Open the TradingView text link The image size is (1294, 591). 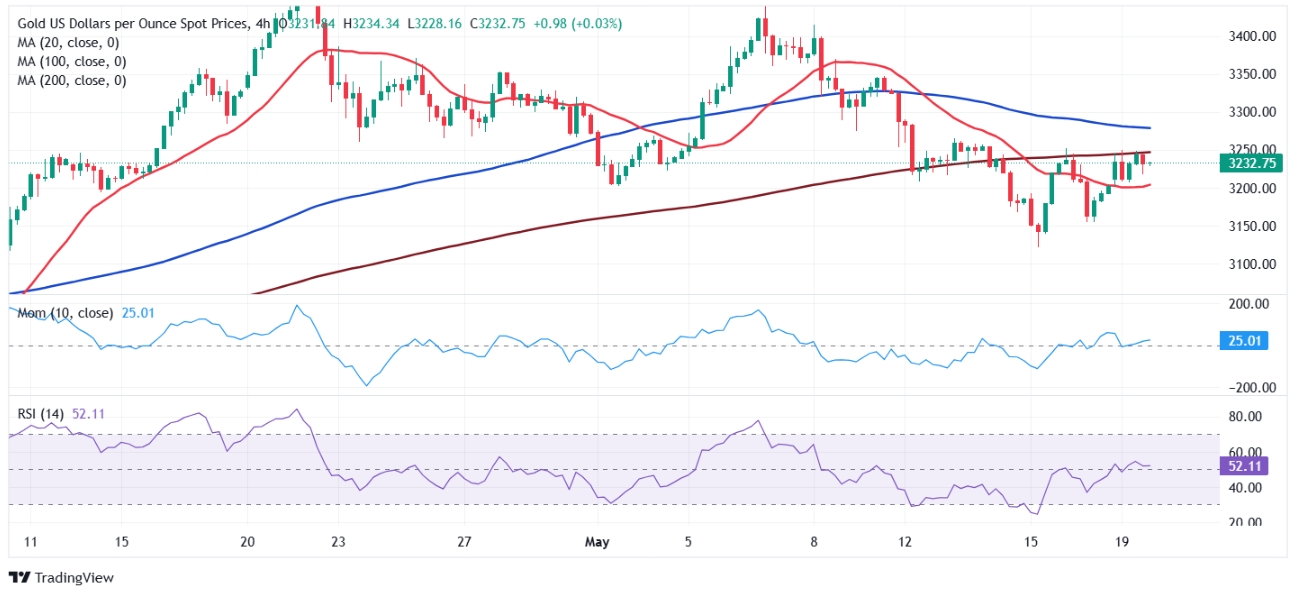coord(74,578)
